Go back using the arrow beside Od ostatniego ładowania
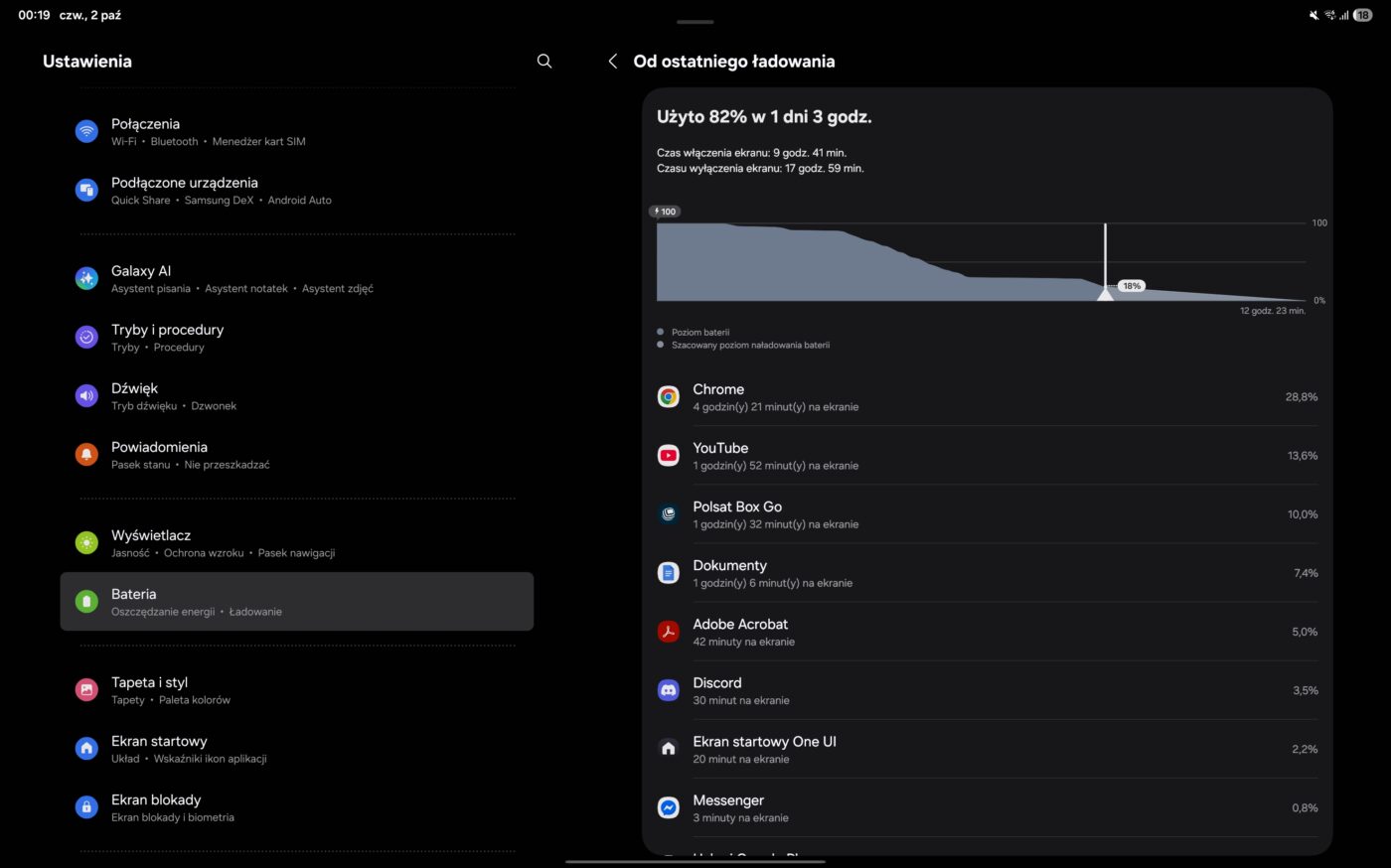 [613, 62]
